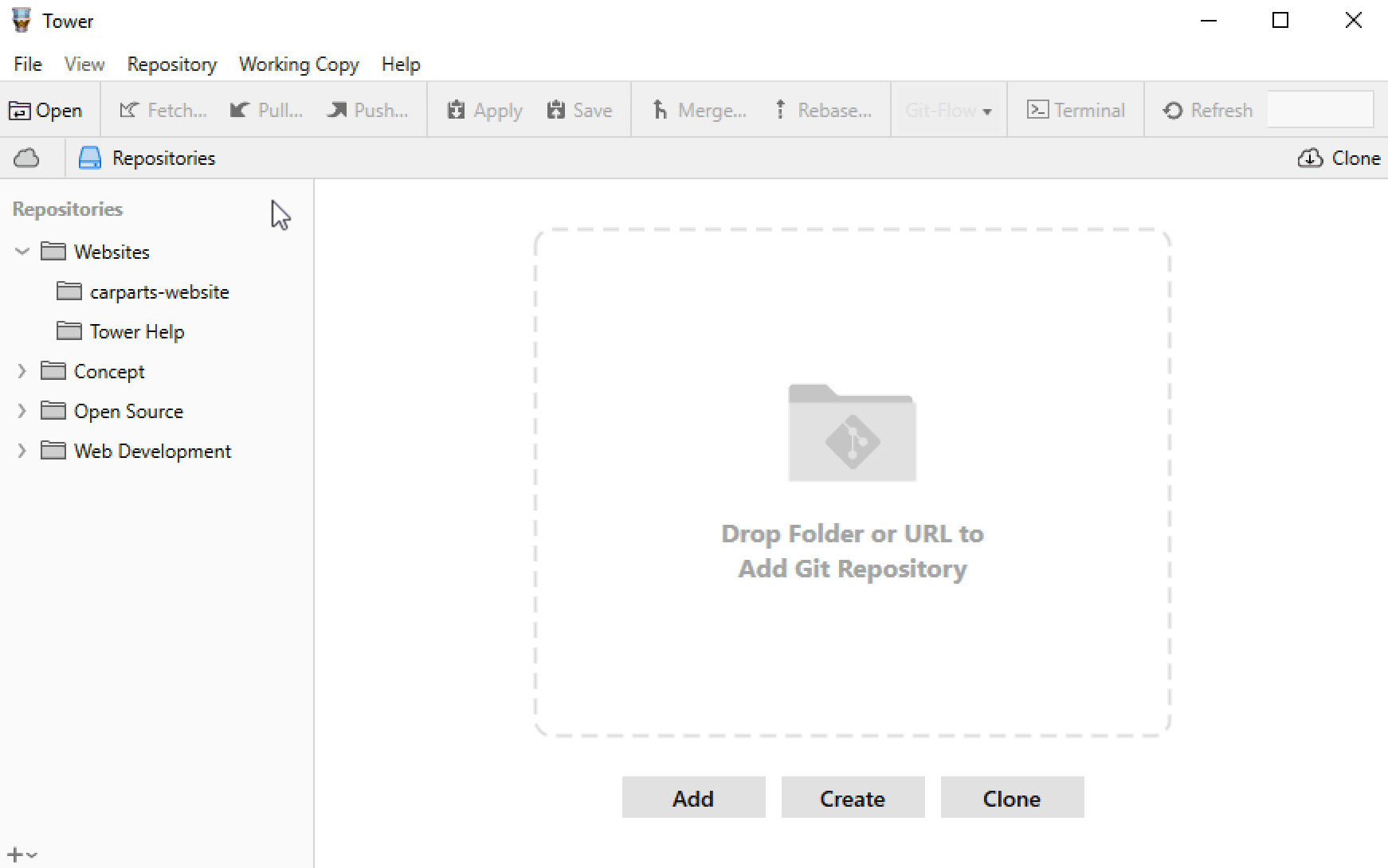1388x868 pixels.
Task: Expand the Concept folder group
Action: click(22, 372)
